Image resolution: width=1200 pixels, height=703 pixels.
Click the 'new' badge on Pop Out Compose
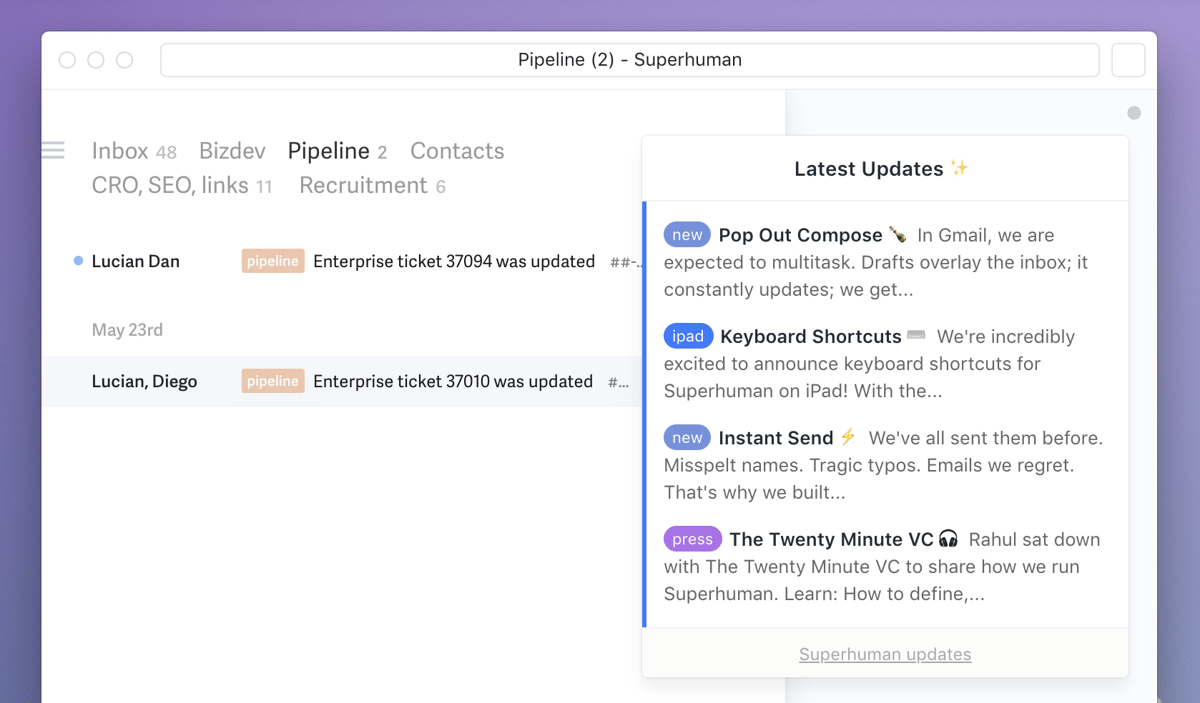click(x=687, y=235)
